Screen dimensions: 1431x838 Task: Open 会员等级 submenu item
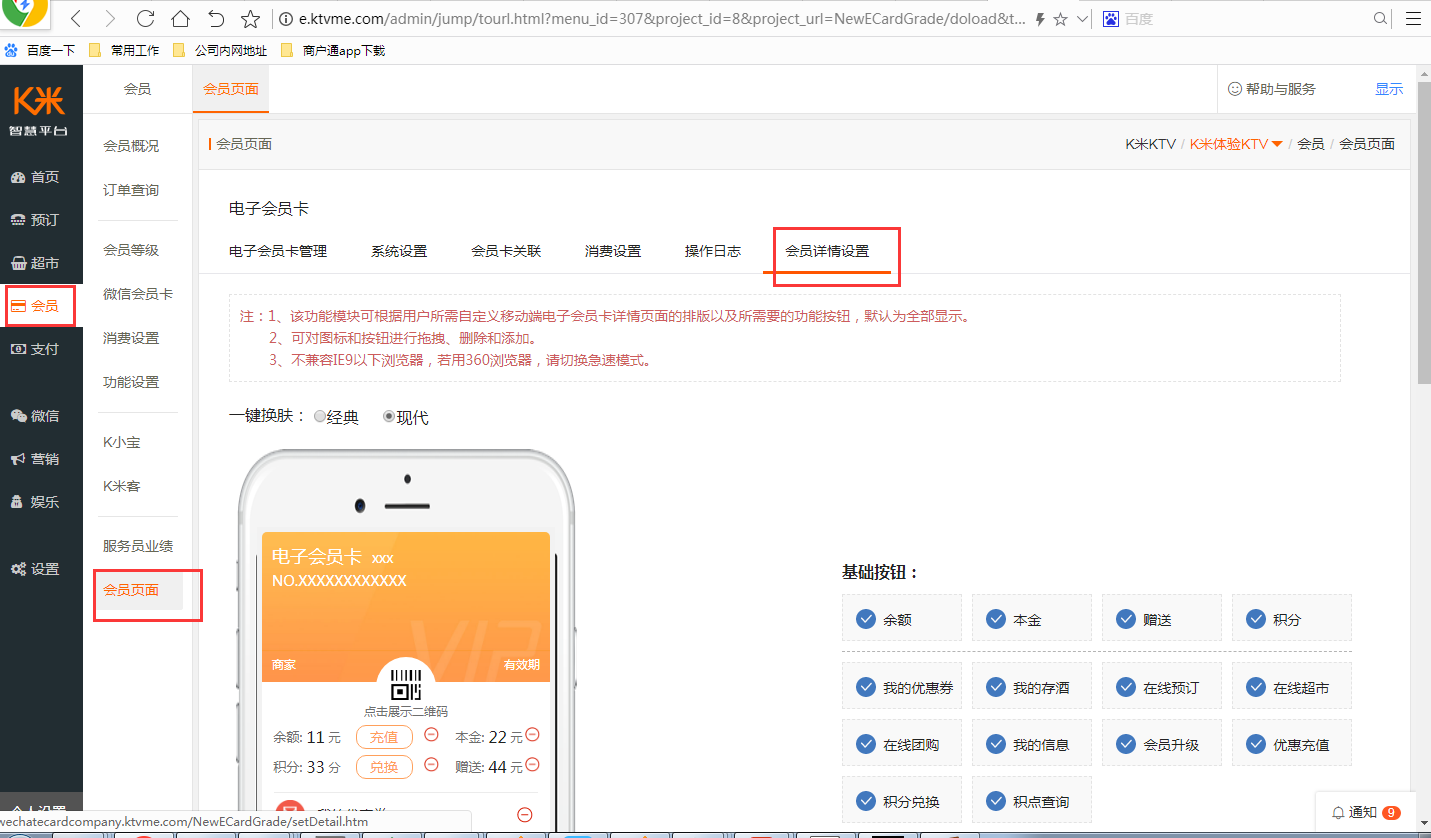131,250
